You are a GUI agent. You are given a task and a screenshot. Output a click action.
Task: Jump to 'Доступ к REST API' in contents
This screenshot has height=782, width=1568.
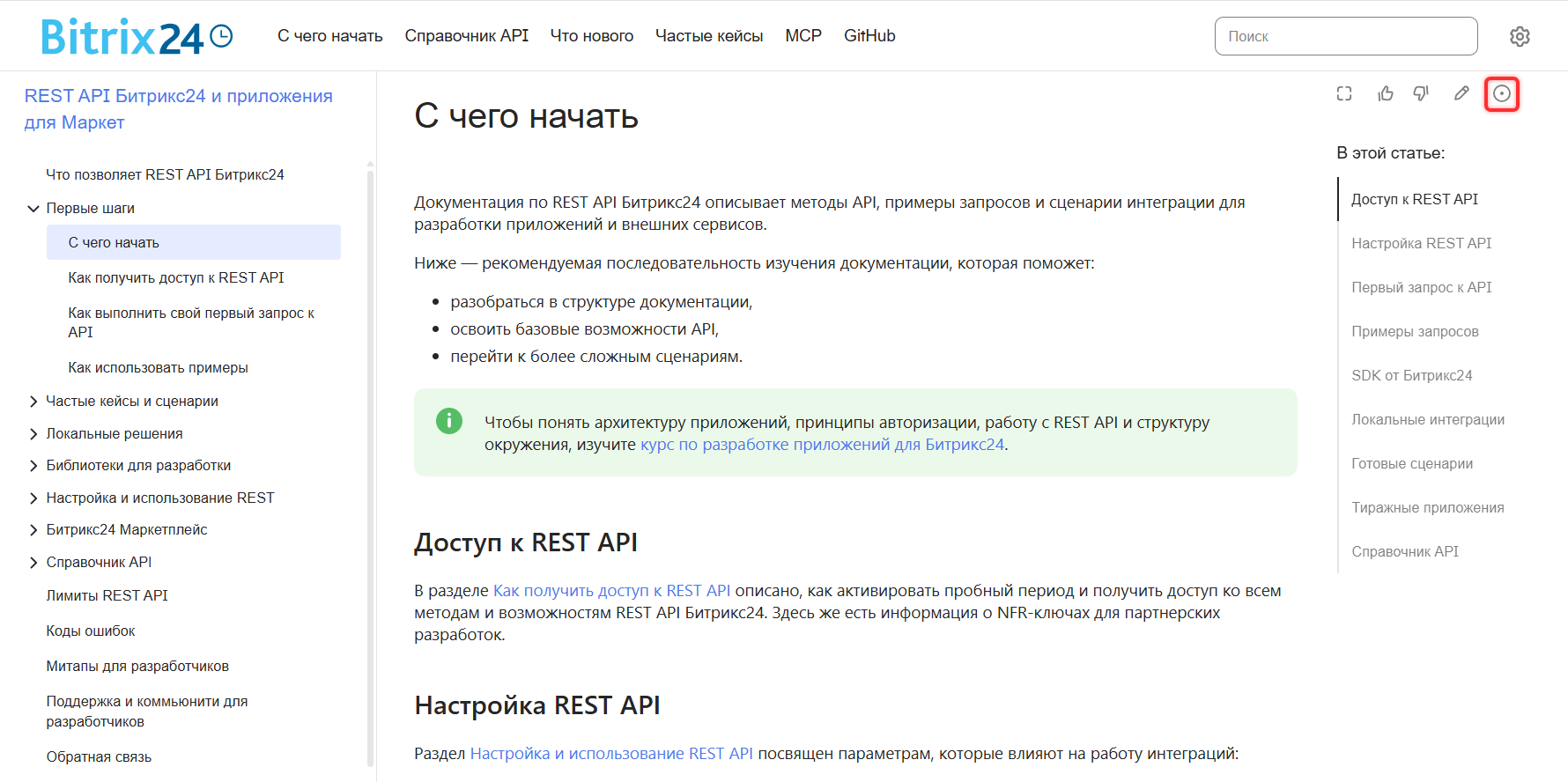tap(1415, 199)
